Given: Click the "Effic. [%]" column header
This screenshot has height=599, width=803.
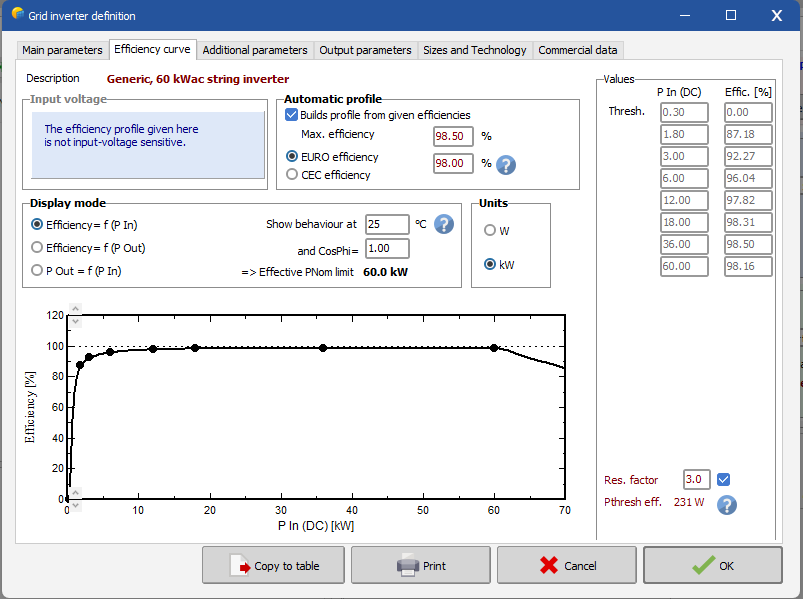Looking at the screenshot, I should (x=748, y=92).
